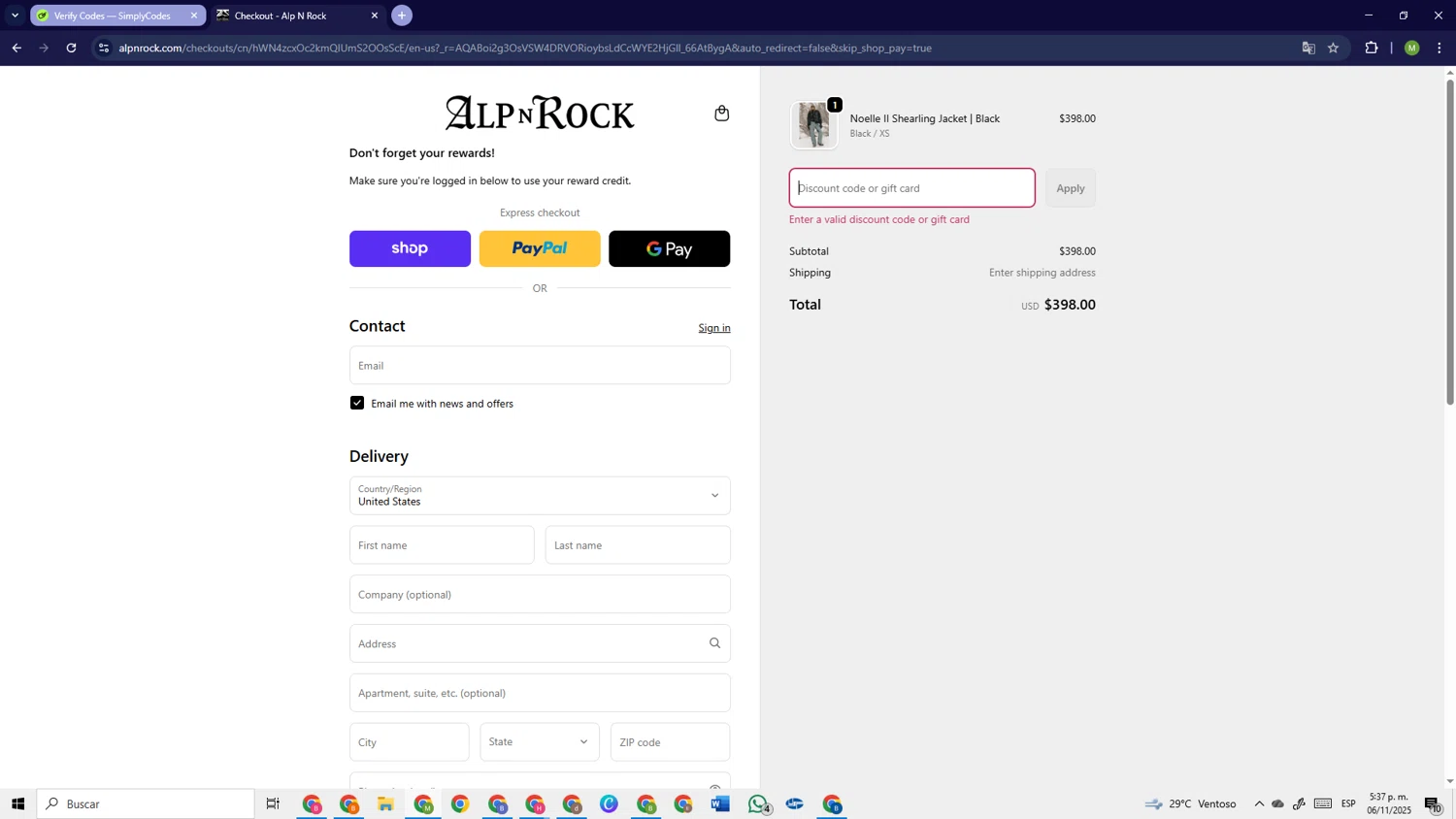Open a new browser tab with plus
This screenshot has height=819, width=1456.
pyautogui.click(x=402, y=16)
